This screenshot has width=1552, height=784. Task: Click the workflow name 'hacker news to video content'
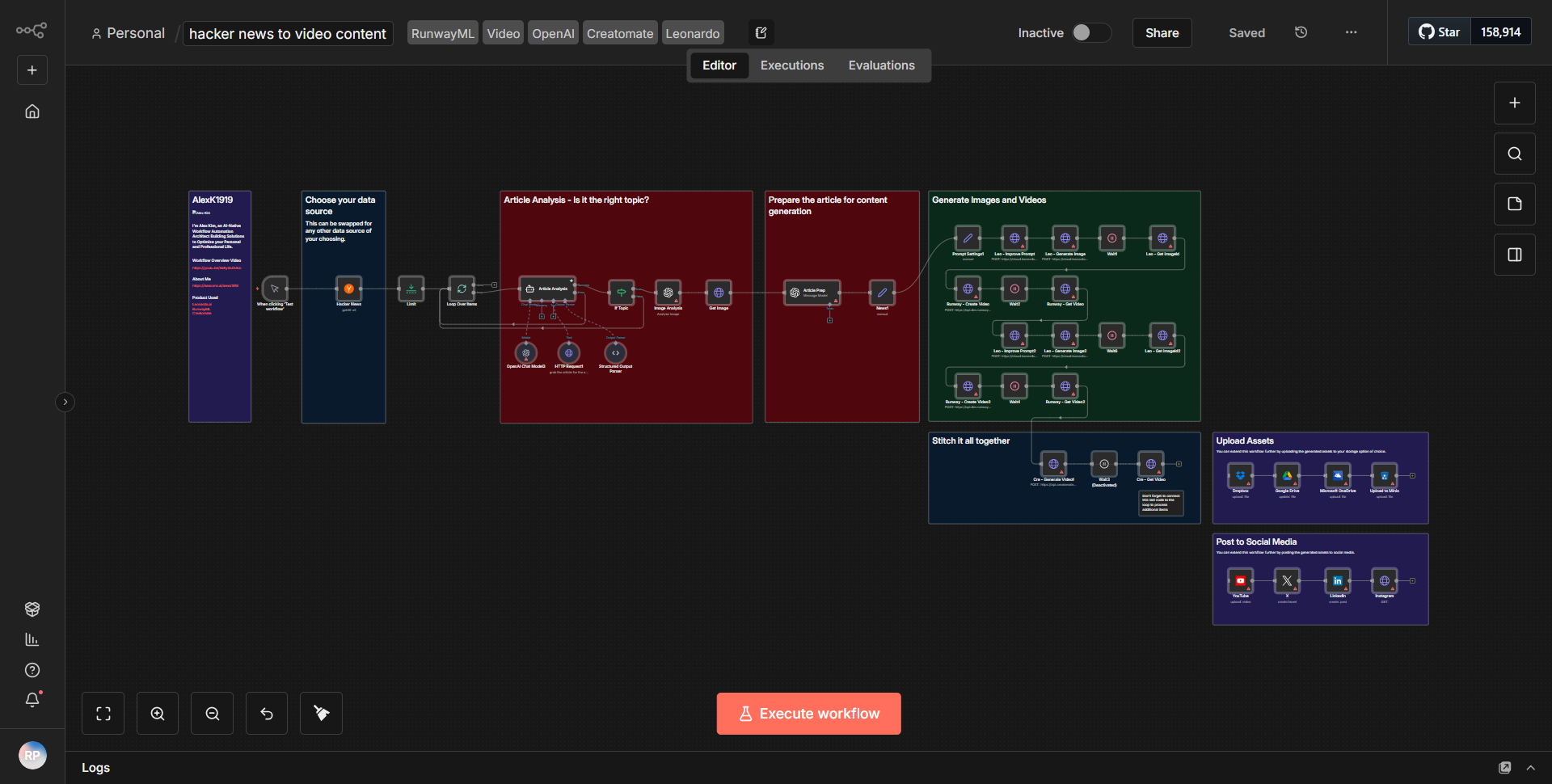click(288, 33)
